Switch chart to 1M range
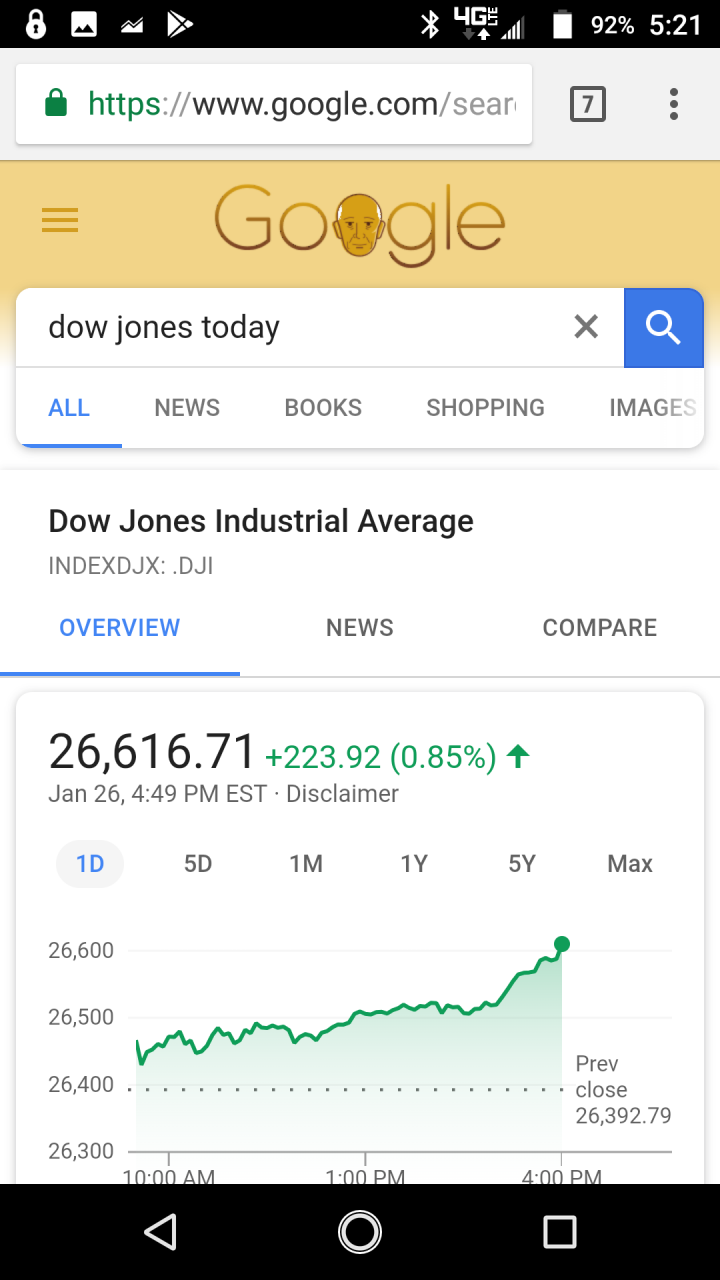Viewport: 720px width, 1280px height. 306,864
